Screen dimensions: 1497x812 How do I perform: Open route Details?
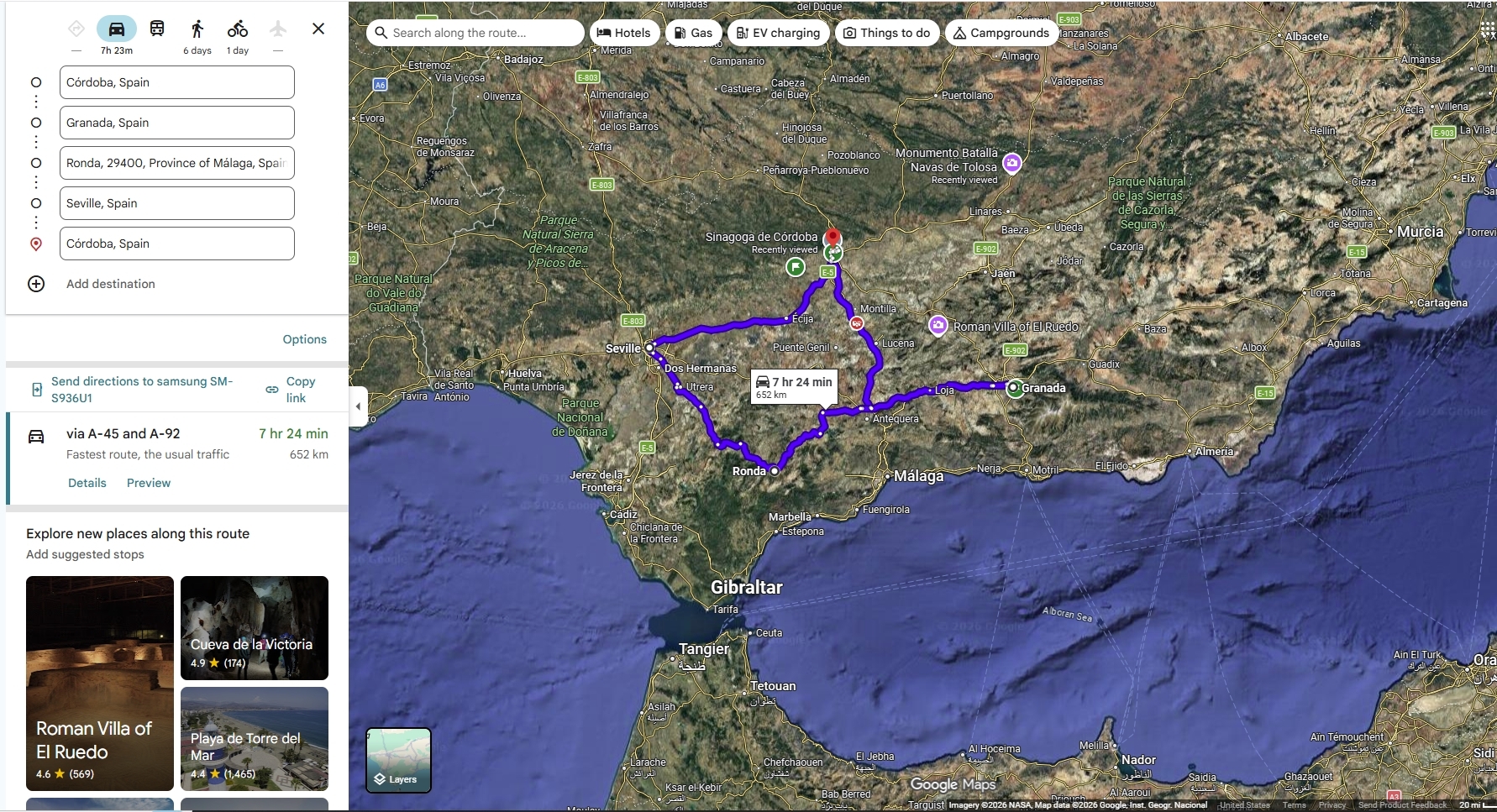click(87, 483)
